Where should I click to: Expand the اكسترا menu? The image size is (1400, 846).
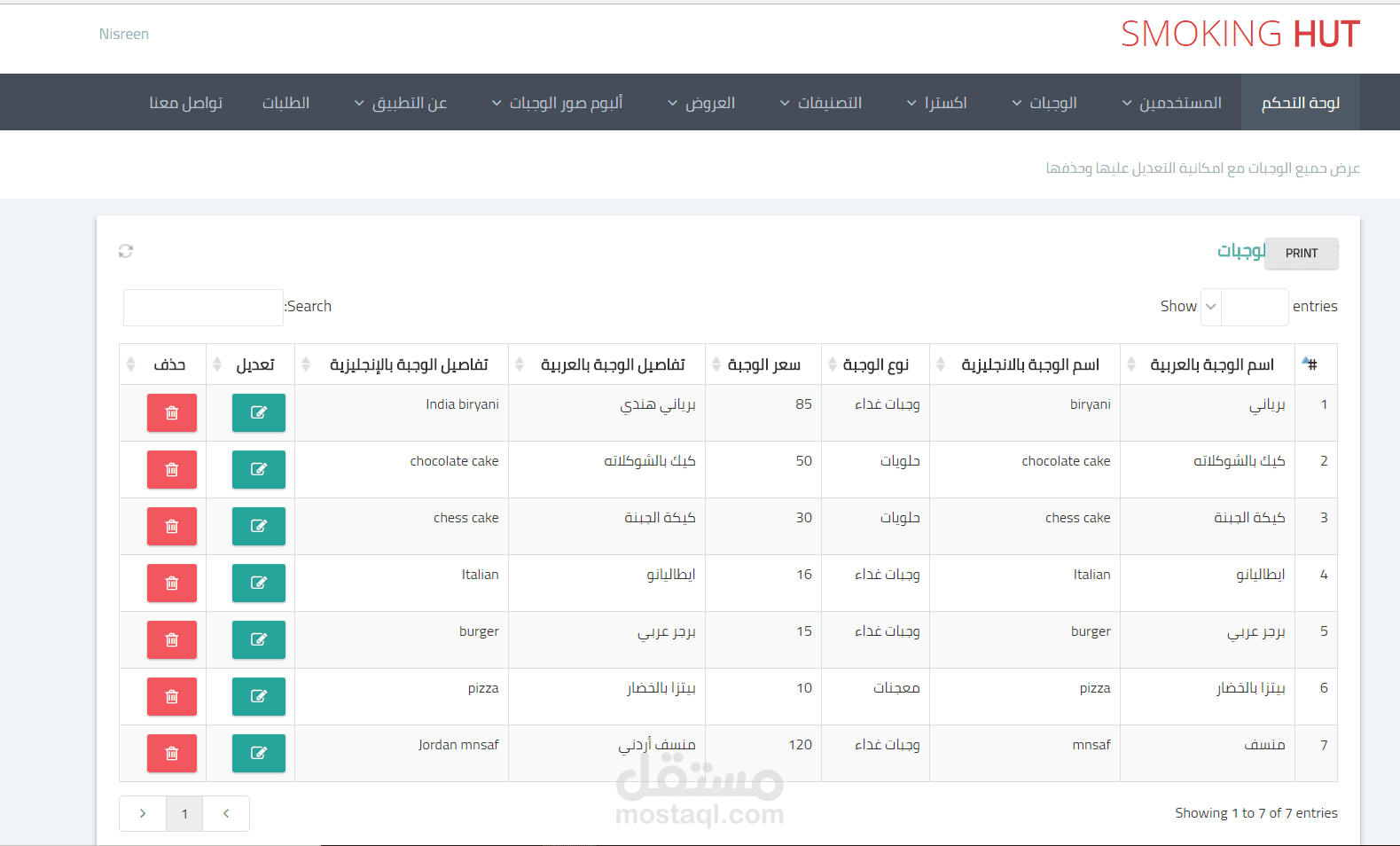pyautogui.click(x=936, y=103)
